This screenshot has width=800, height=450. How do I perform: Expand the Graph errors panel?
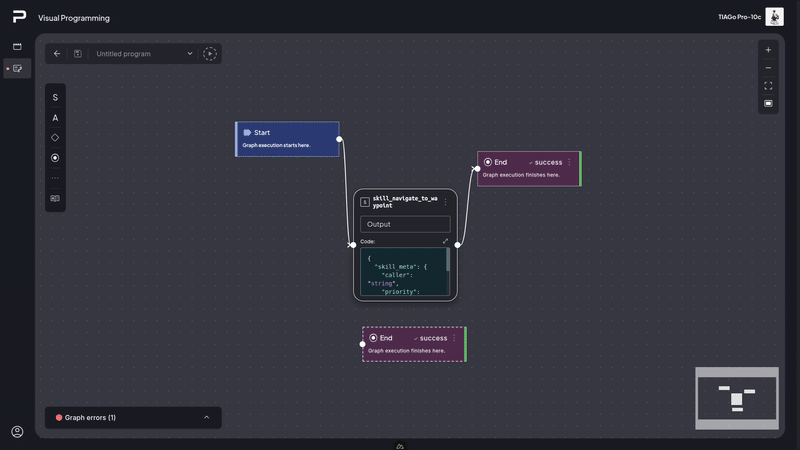click(x=207, y=417)
